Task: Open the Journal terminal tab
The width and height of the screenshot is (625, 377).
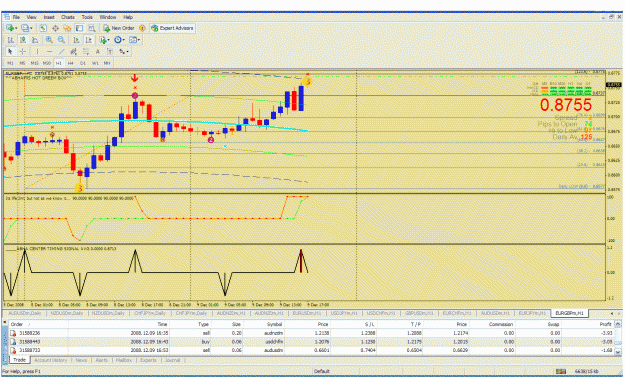Action: [x=173, y=360]
